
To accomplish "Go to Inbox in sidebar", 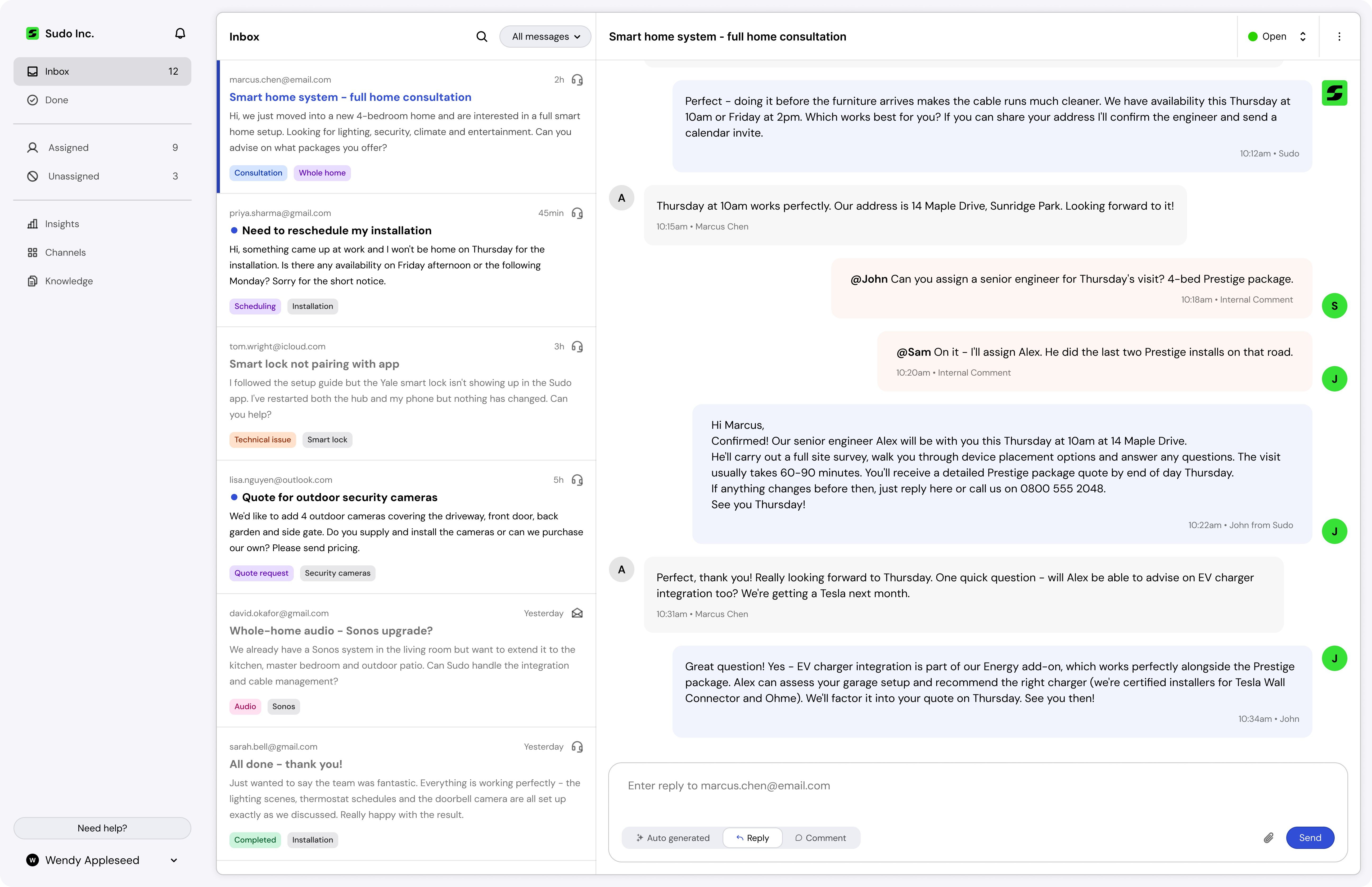I will coord(102,71).
